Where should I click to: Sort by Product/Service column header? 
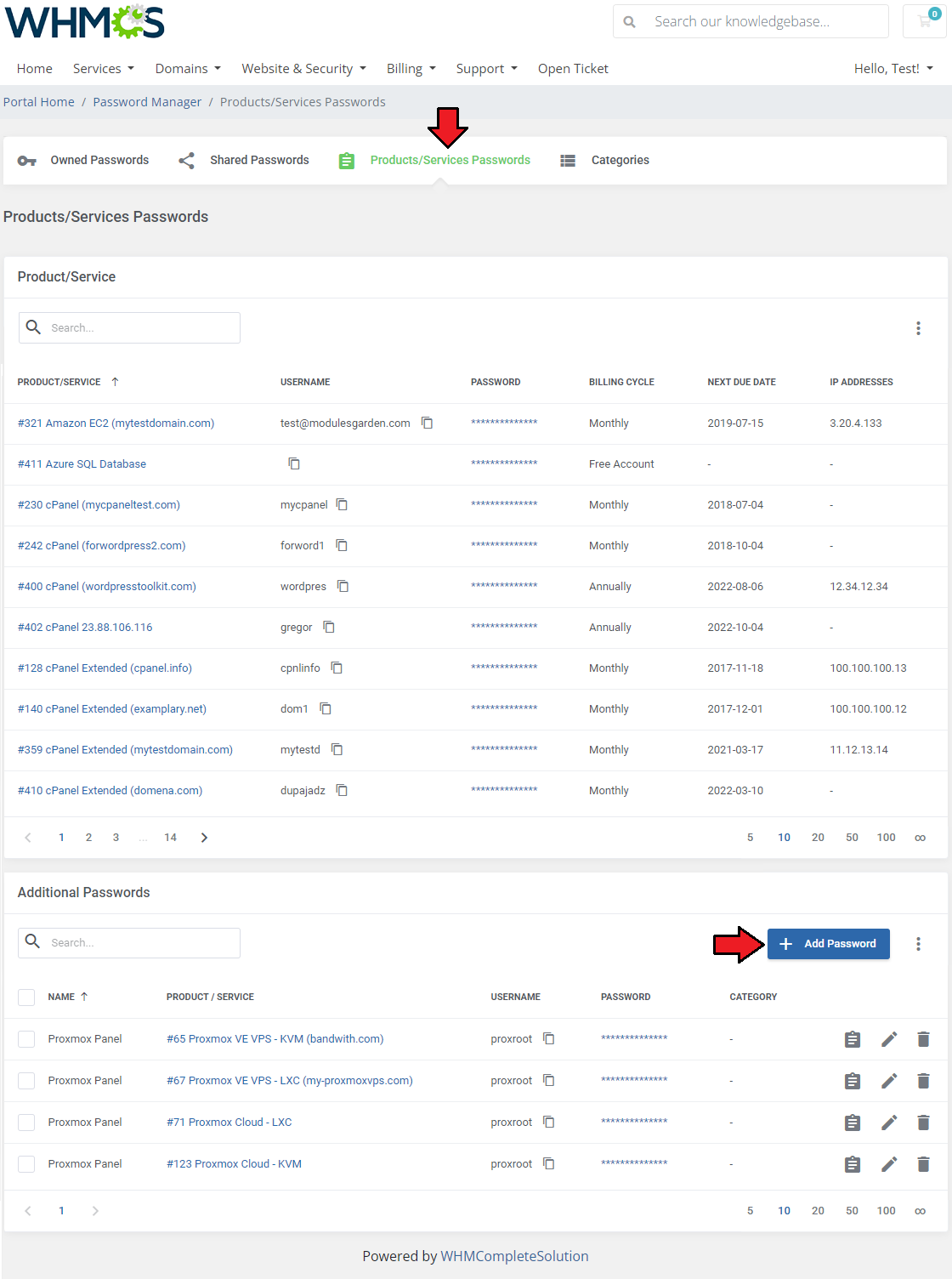[68, 382]
